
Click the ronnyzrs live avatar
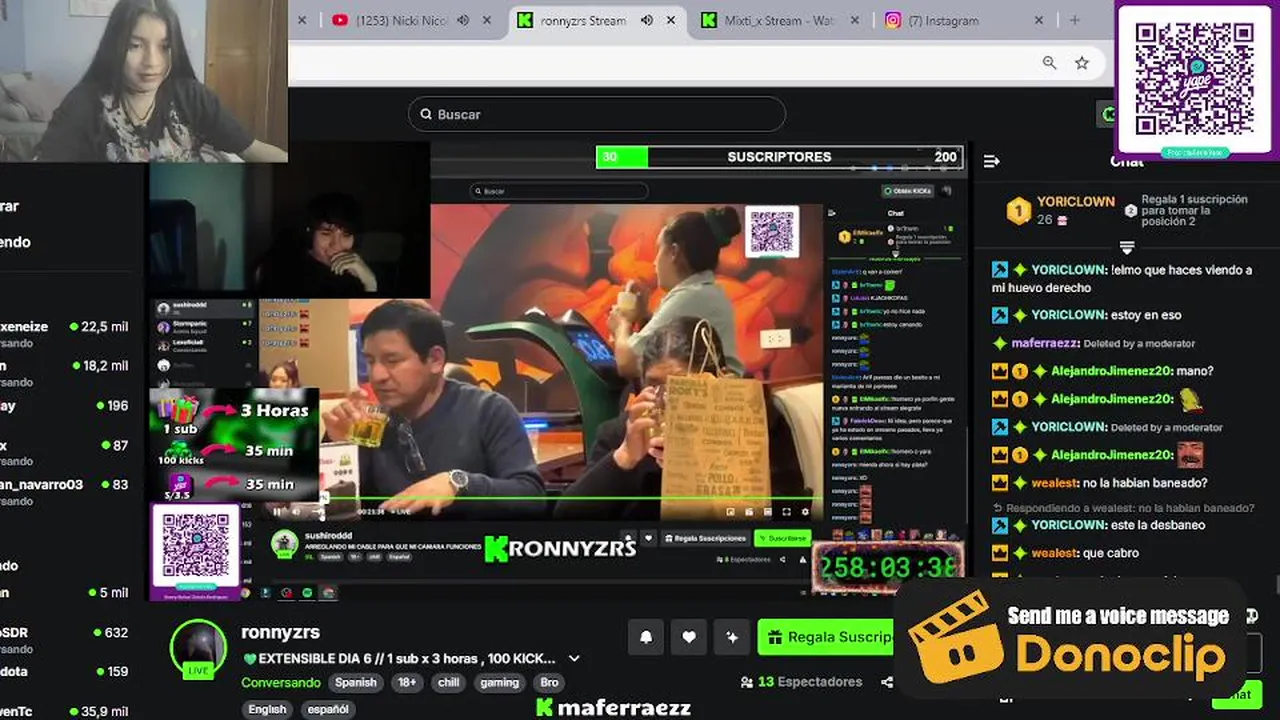click(198, 648)
